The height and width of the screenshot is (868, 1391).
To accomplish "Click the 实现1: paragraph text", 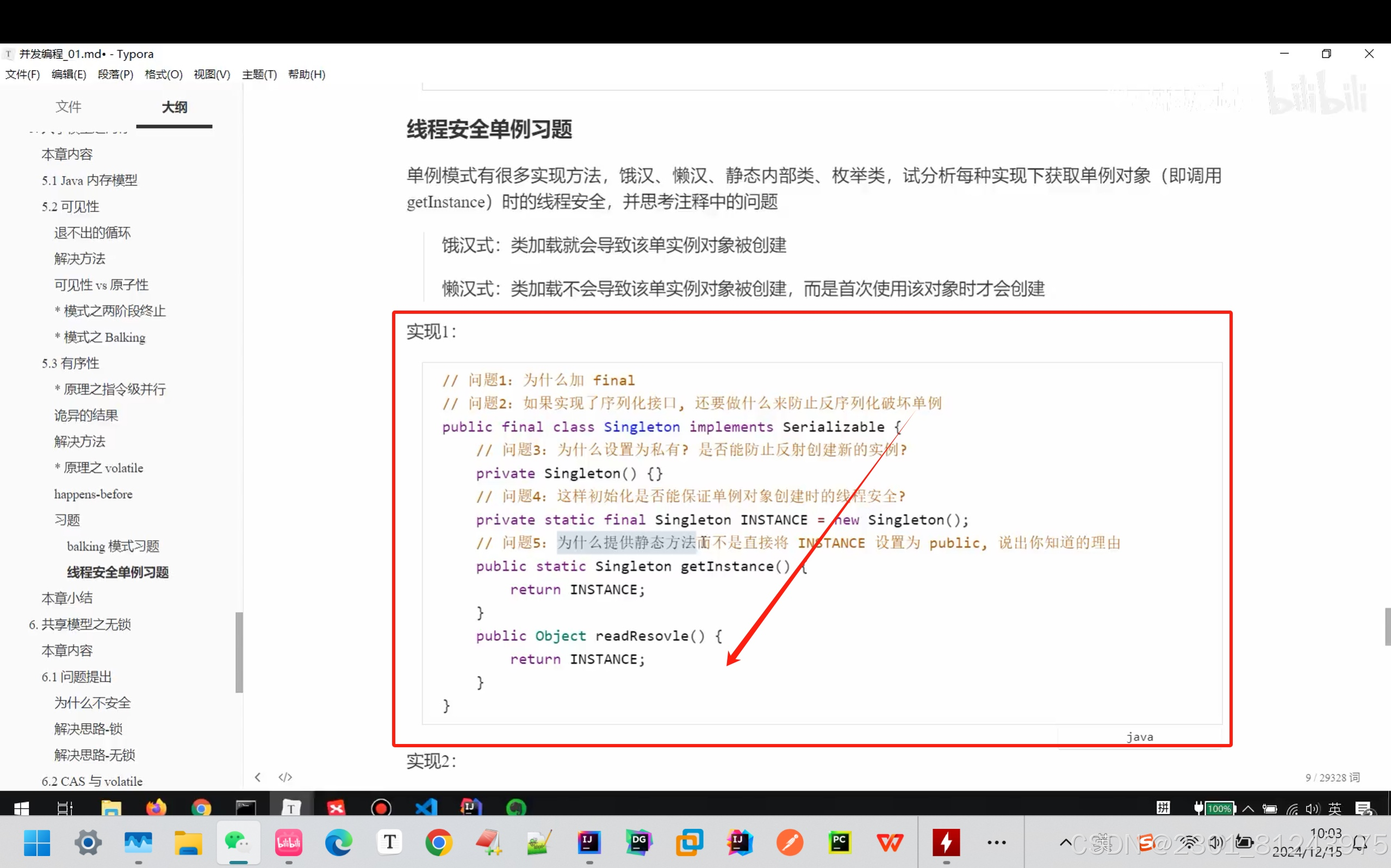I will coord(432,331).
